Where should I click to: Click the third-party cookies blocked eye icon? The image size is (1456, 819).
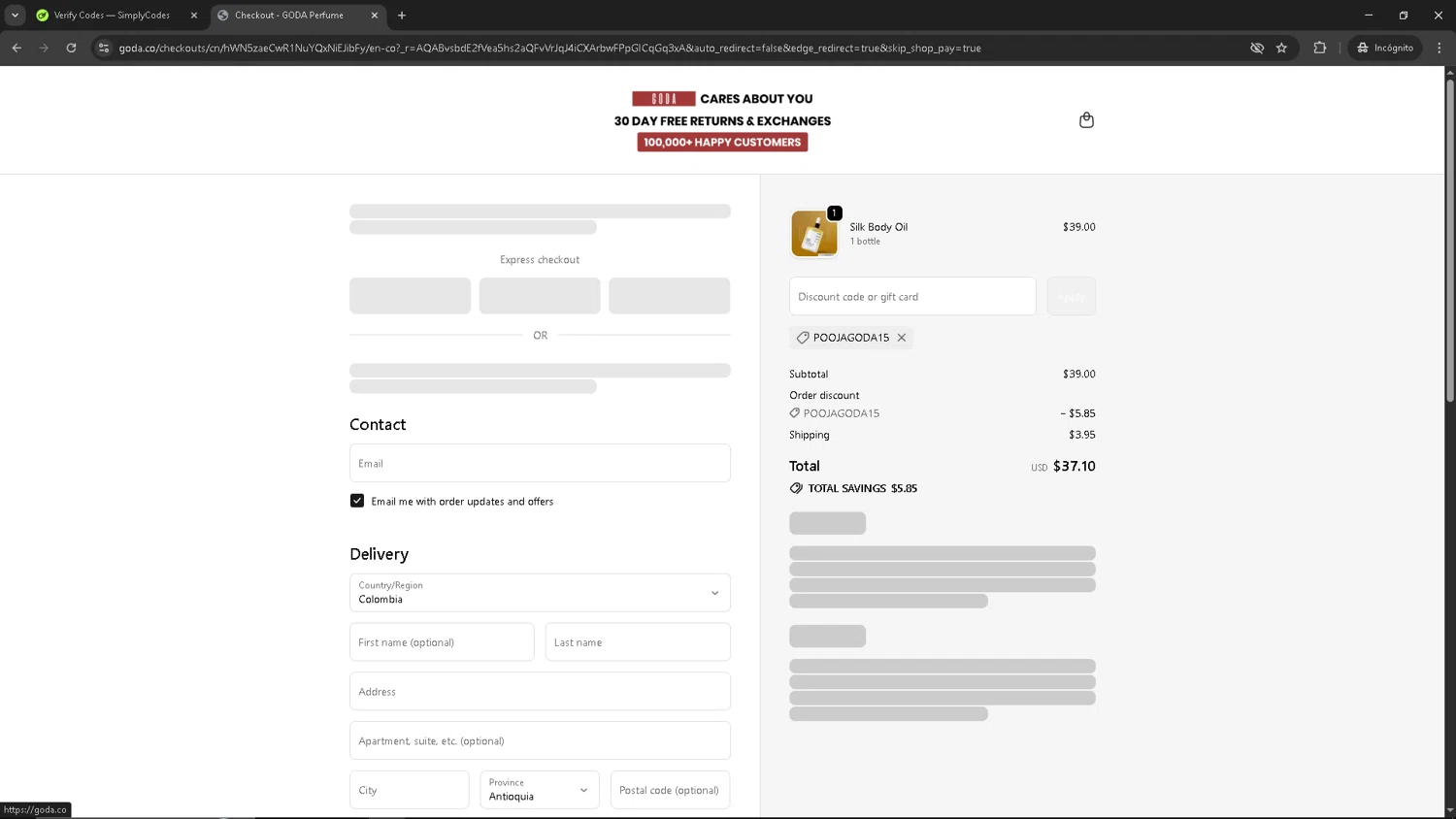pyautogui.click(x=1257, y=48)
